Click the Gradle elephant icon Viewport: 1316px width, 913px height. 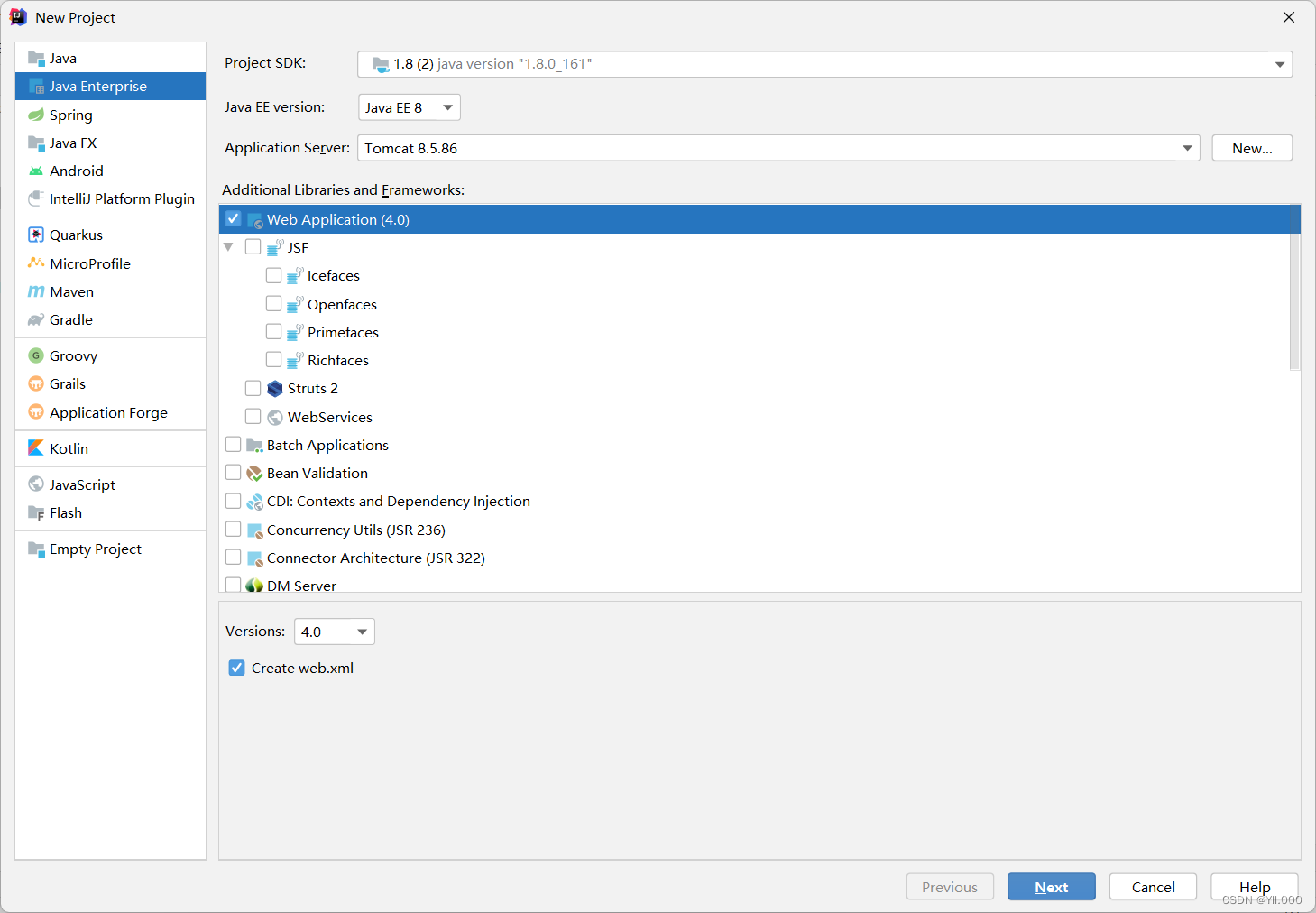(36, 319)
